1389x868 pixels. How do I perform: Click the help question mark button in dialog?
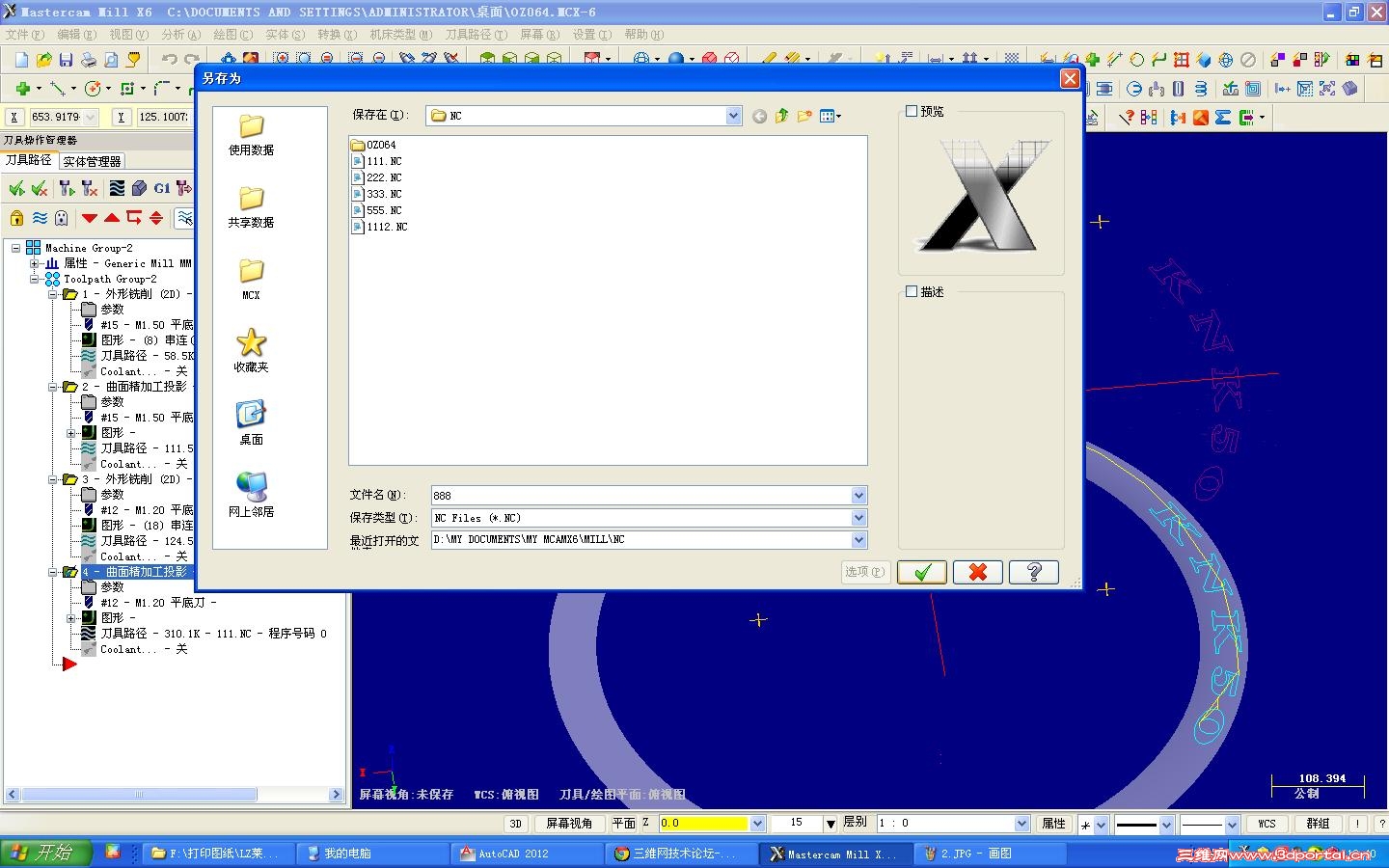point(1034,572)
